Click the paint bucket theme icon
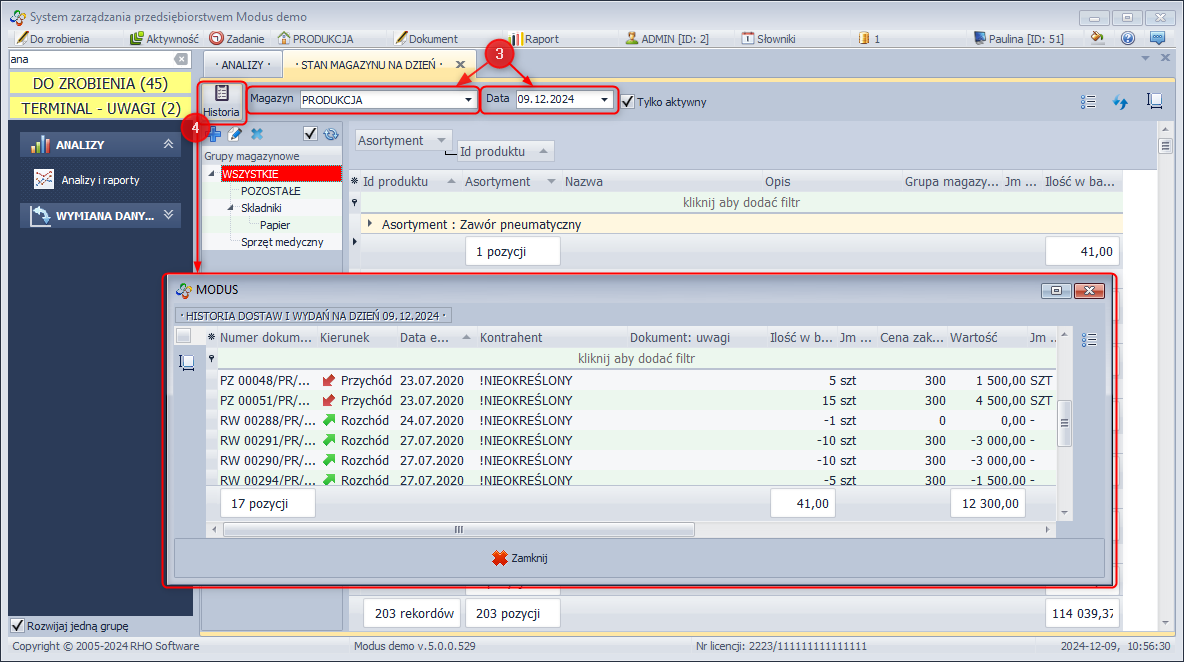The height and width of the screenshot is (662, 1184). click(x=1098, y=39)
